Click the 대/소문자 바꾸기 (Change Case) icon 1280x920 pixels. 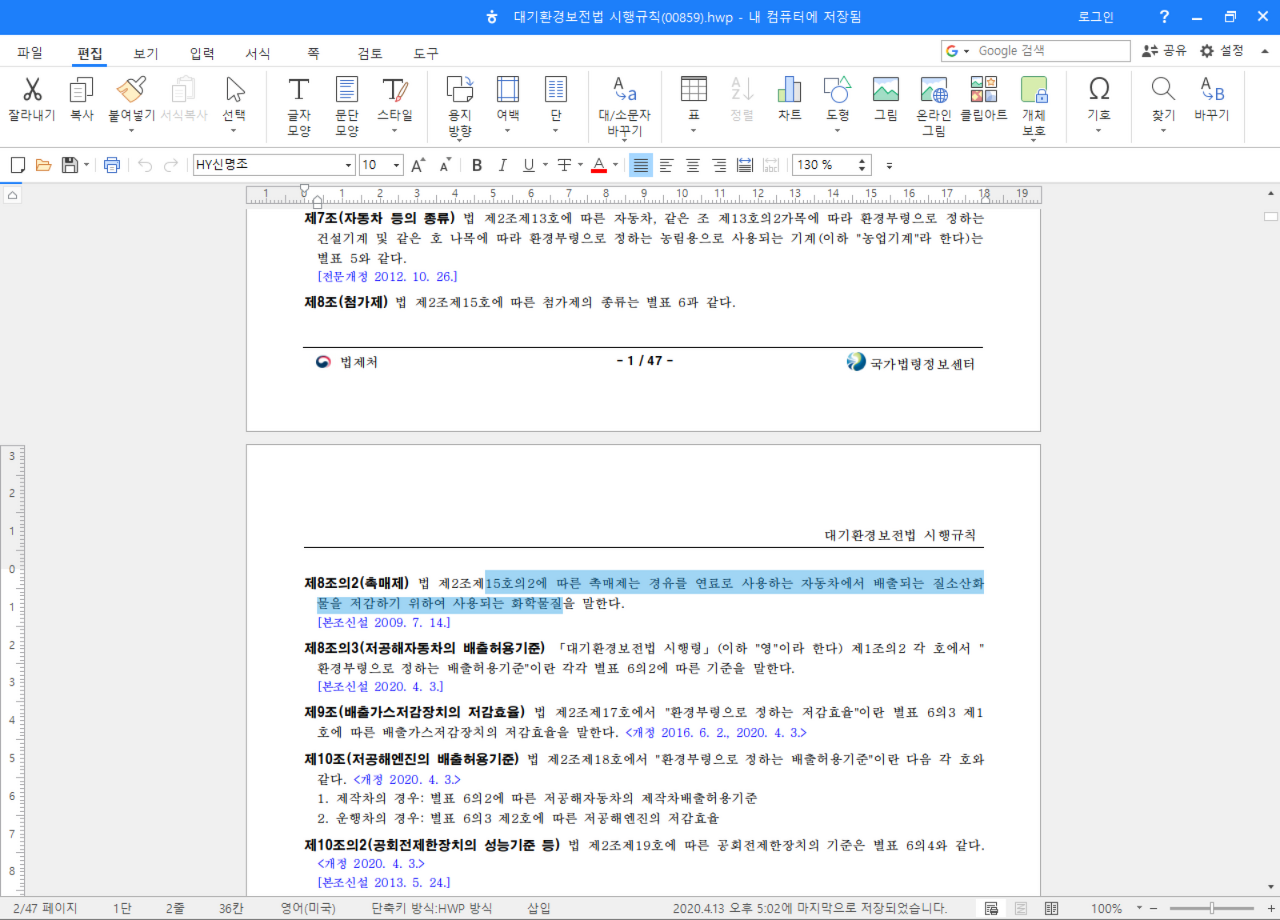point(625,90)
